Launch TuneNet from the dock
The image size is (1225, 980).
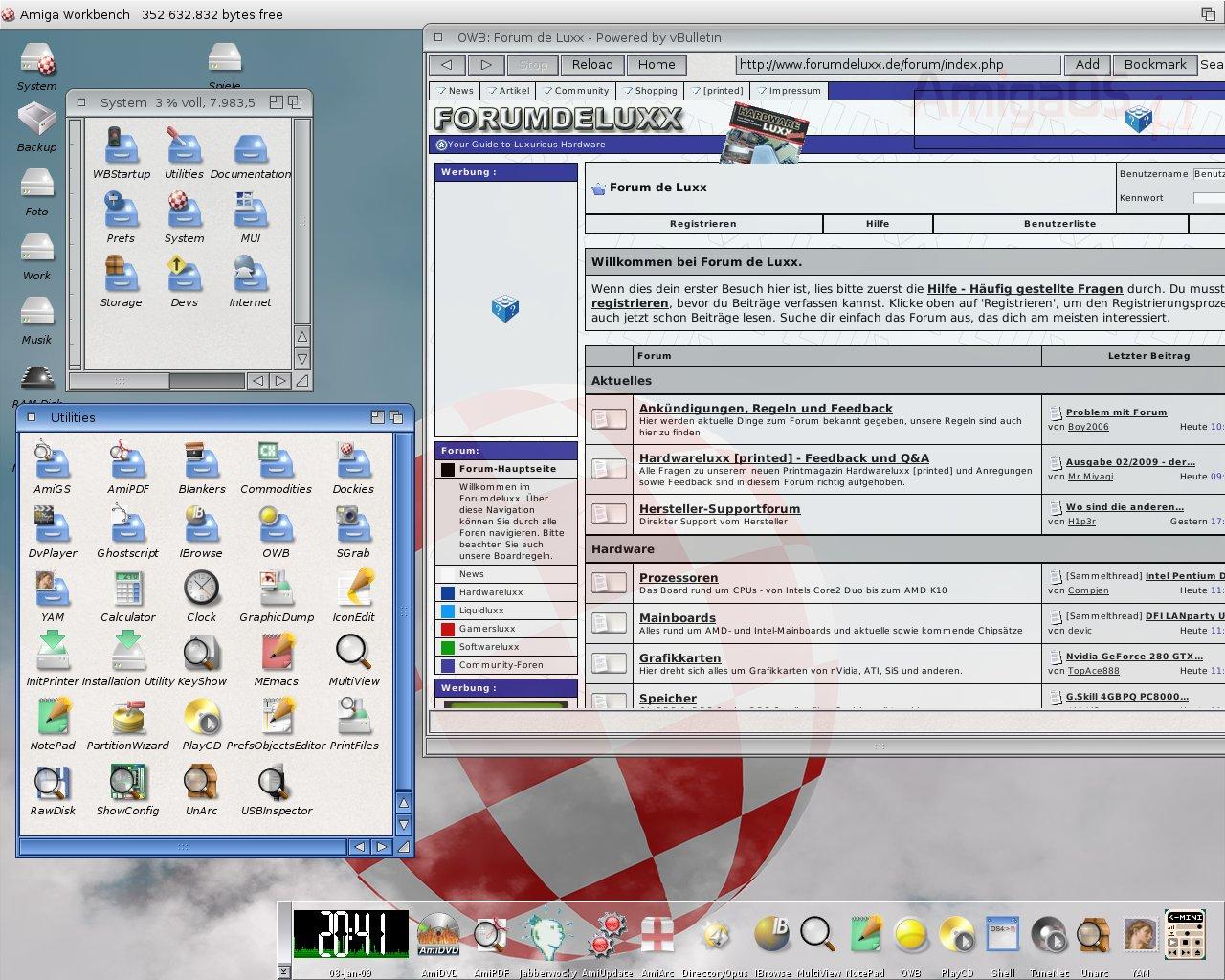point(1049,937)
